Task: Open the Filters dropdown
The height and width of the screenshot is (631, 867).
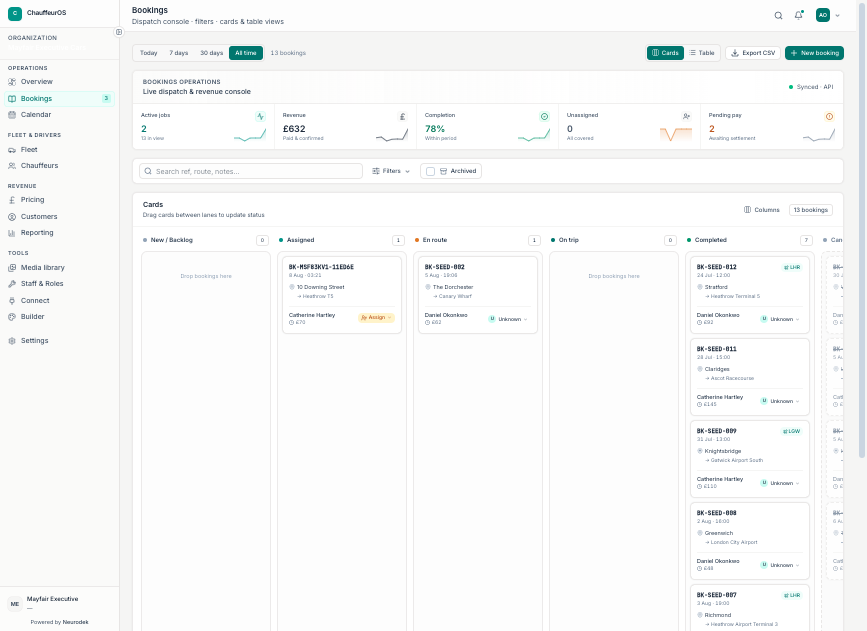Action: coord(391,171)
